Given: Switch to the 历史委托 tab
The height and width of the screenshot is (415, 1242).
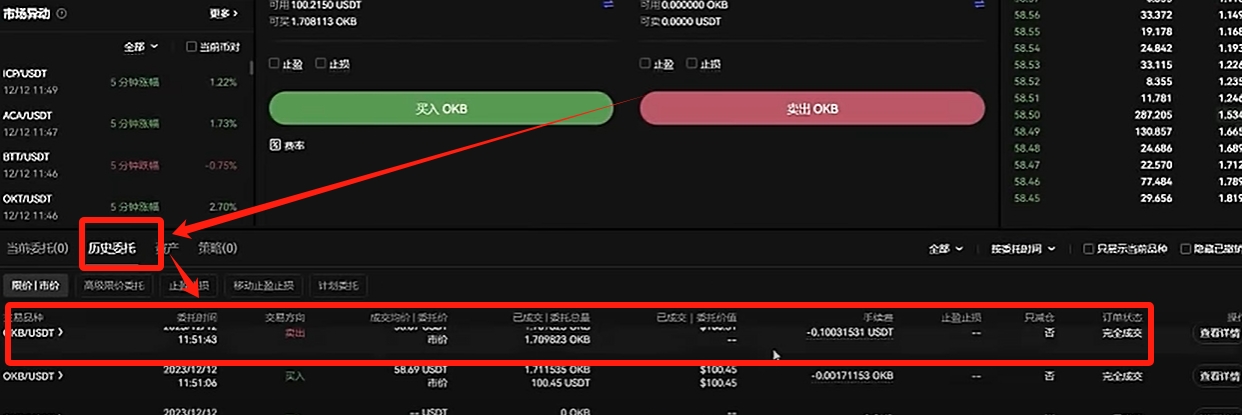Looking at the screenshot, I should point(112,248).
